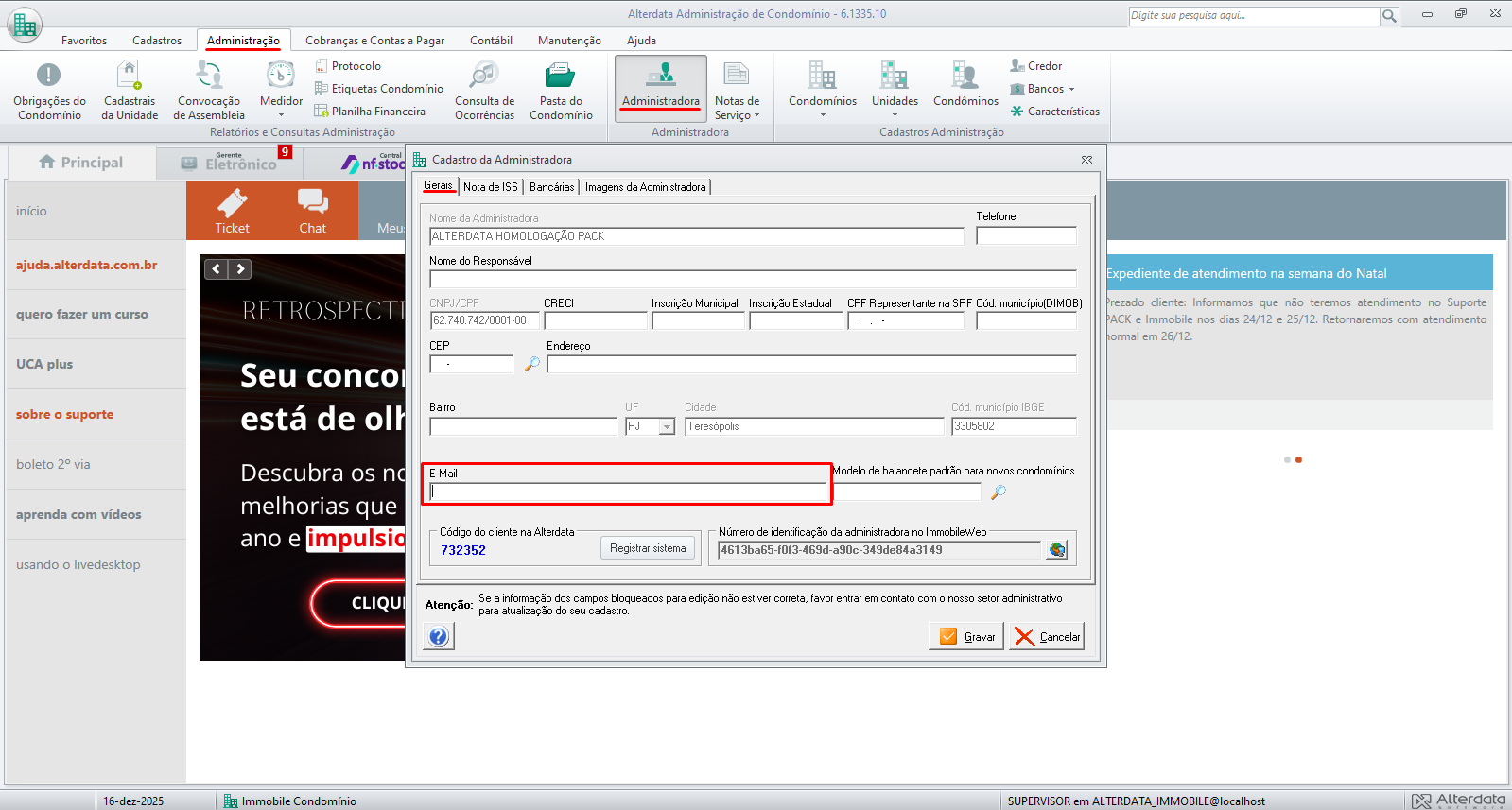Open the Manutenção ribbon tab

click(569, 41)
